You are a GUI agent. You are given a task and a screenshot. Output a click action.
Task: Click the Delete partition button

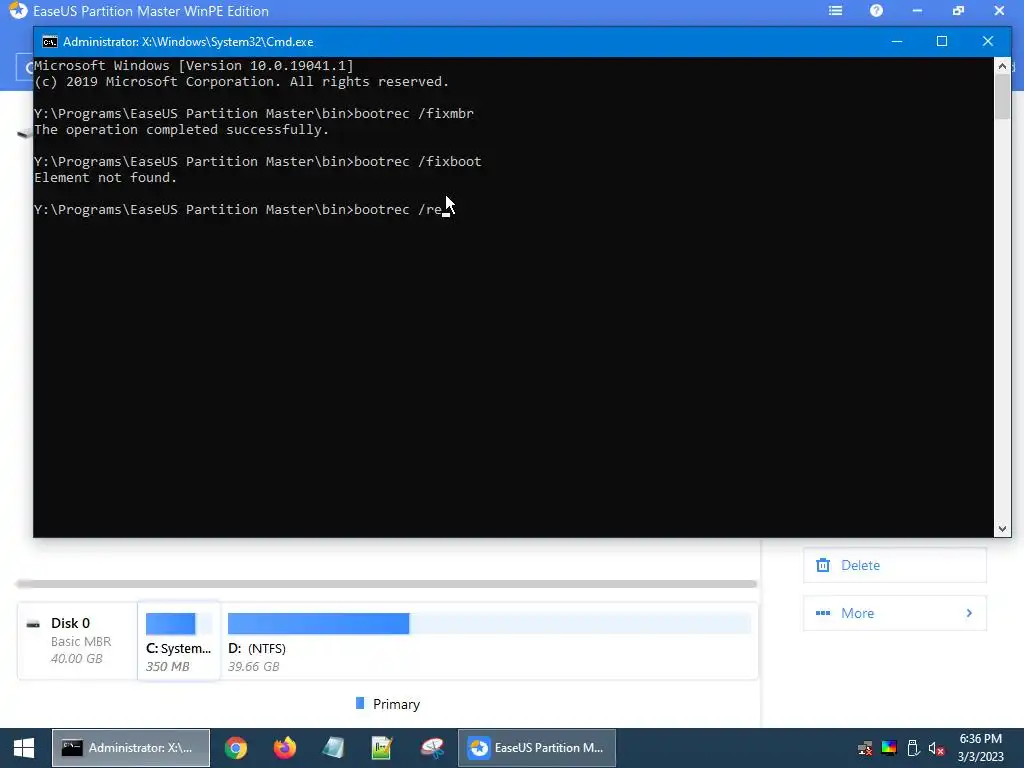pyautogui.click(x=895, y=566)
